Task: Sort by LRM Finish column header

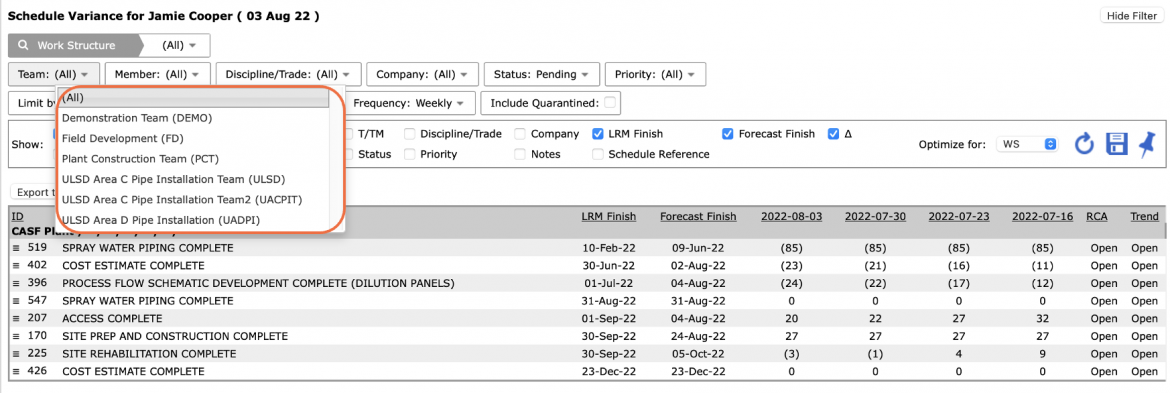Action: [x=609, y=216]
